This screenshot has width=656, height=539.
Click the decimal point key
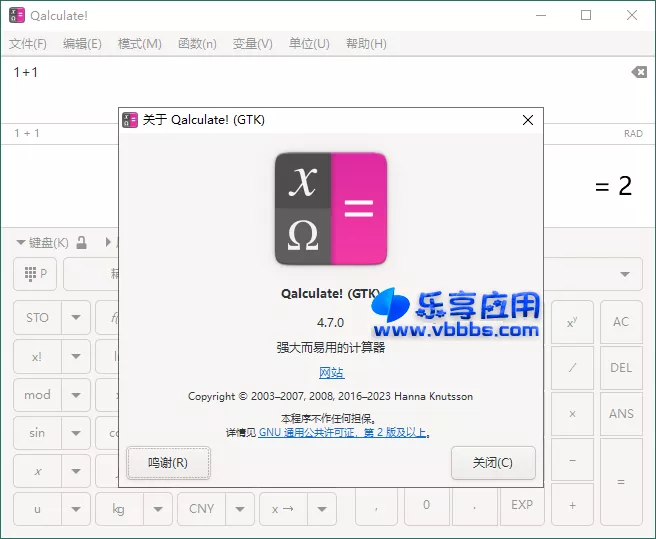[x=474, y=505]
